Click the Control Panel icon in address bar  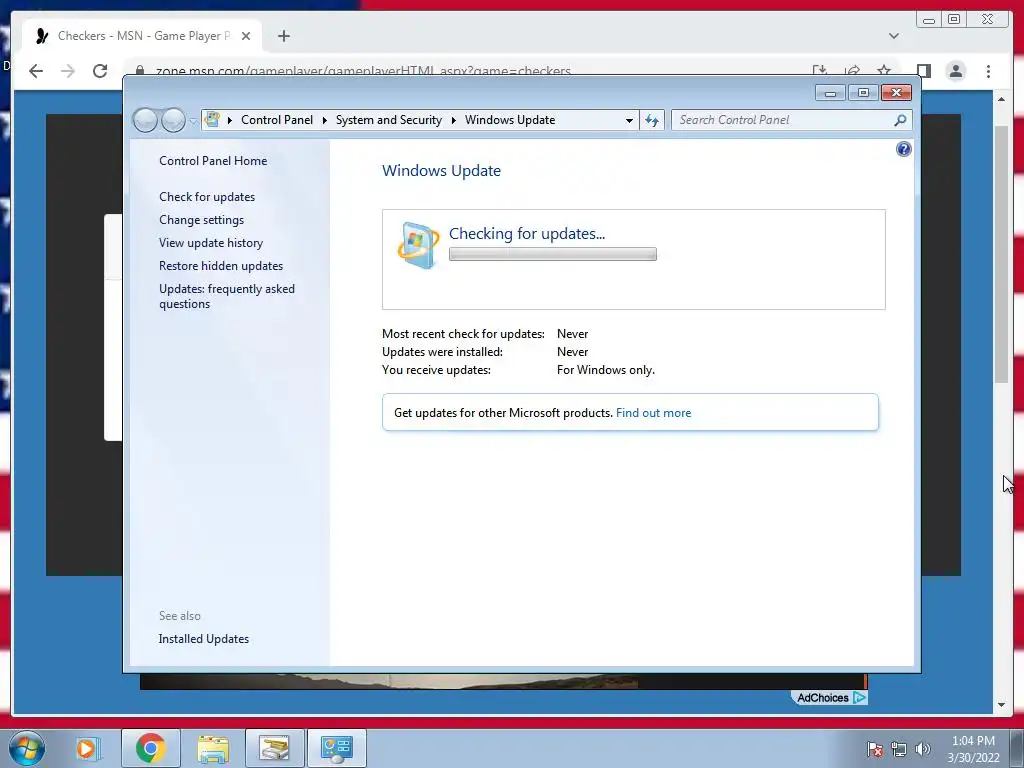pos(212,120)
